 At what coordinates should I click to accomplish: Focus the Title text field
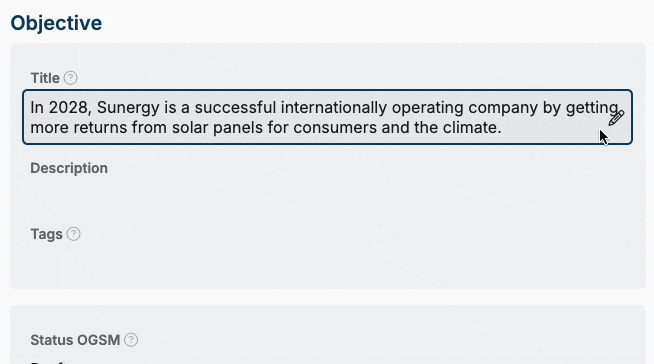[x=327, y=117]
